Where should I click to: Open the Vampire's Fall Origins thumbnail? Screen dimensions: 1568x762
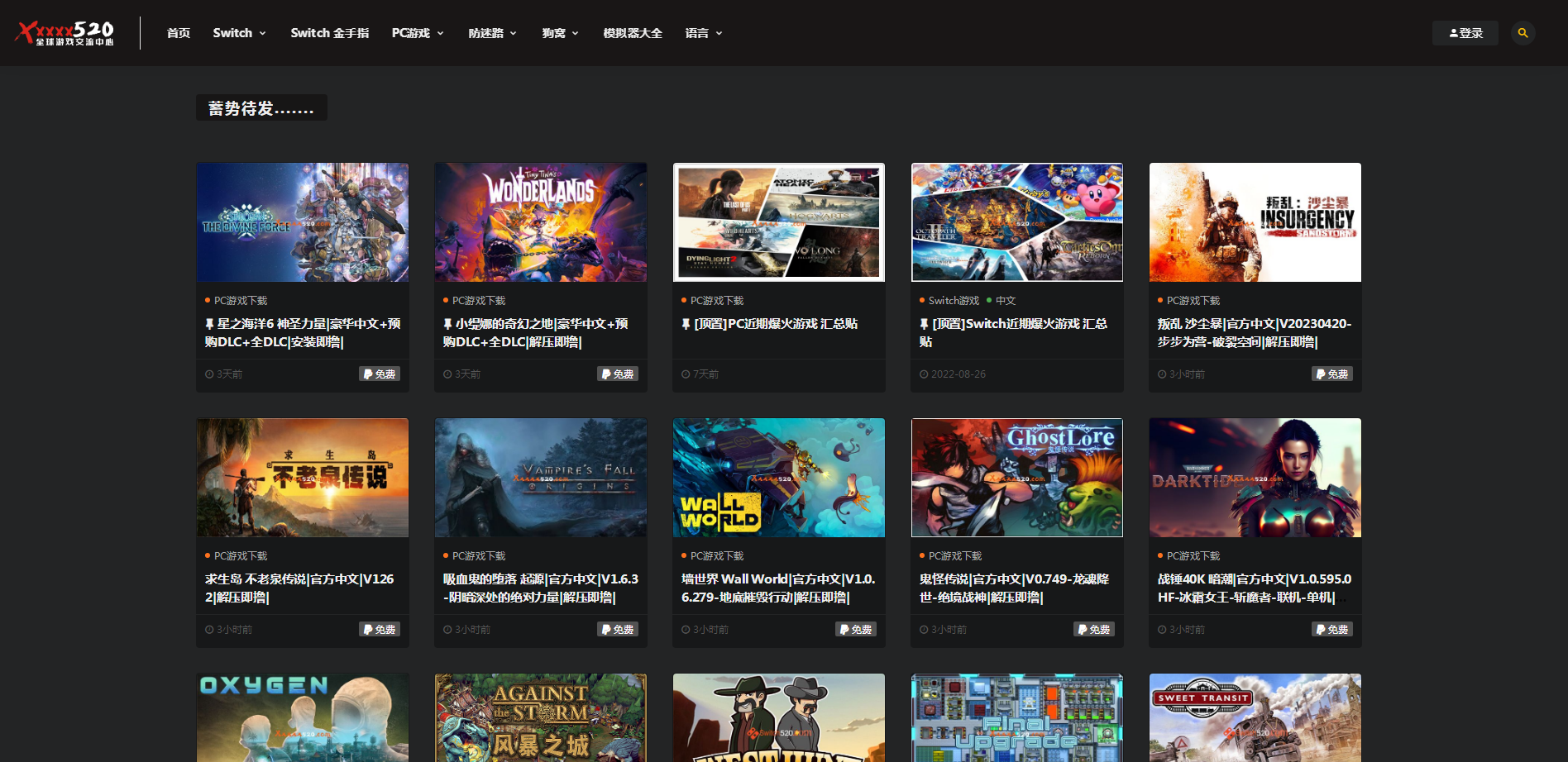point(541,478)
